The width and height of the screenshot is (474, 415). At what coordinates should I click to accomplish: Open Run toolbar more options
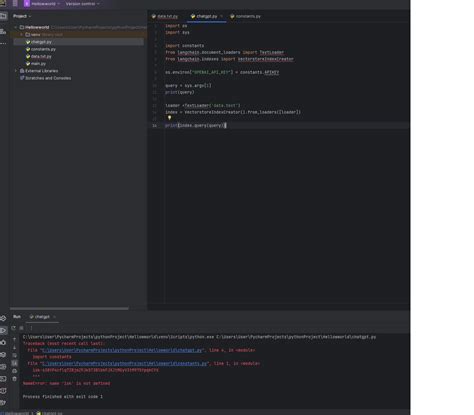click(x=31, y=328)
